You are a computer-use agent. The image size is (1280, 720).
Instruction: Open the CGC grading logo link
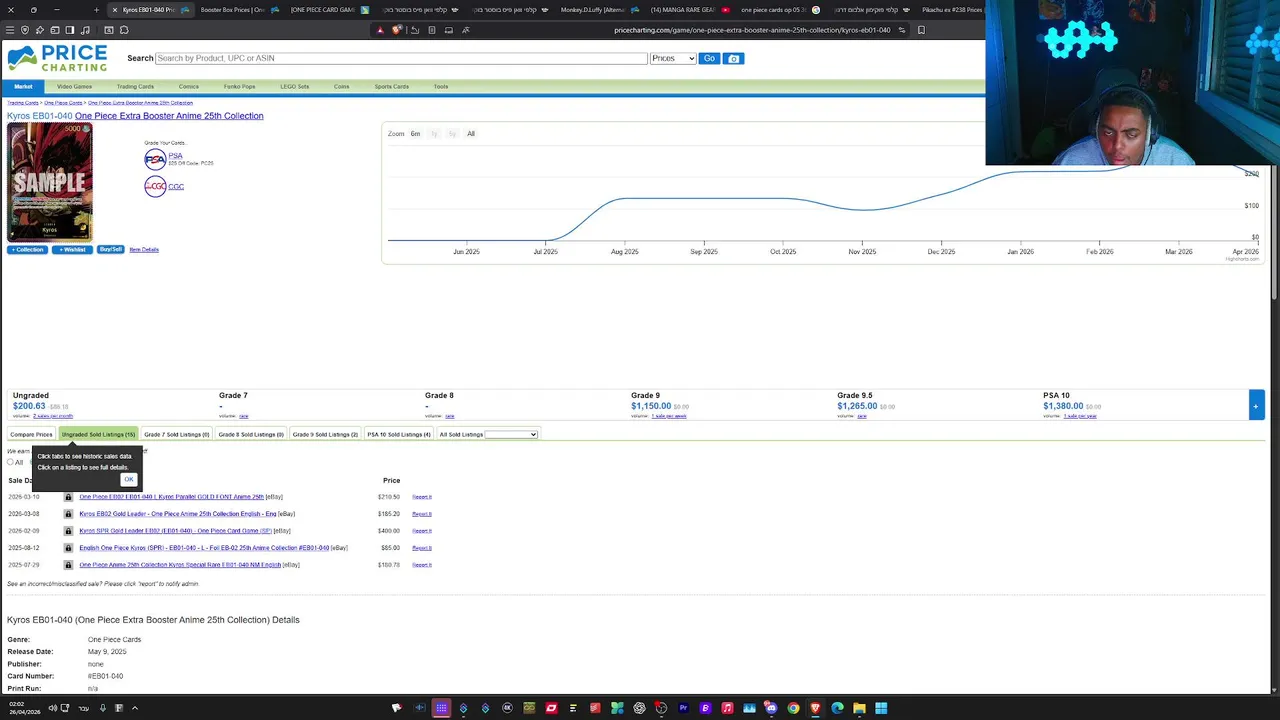point(155,186)
